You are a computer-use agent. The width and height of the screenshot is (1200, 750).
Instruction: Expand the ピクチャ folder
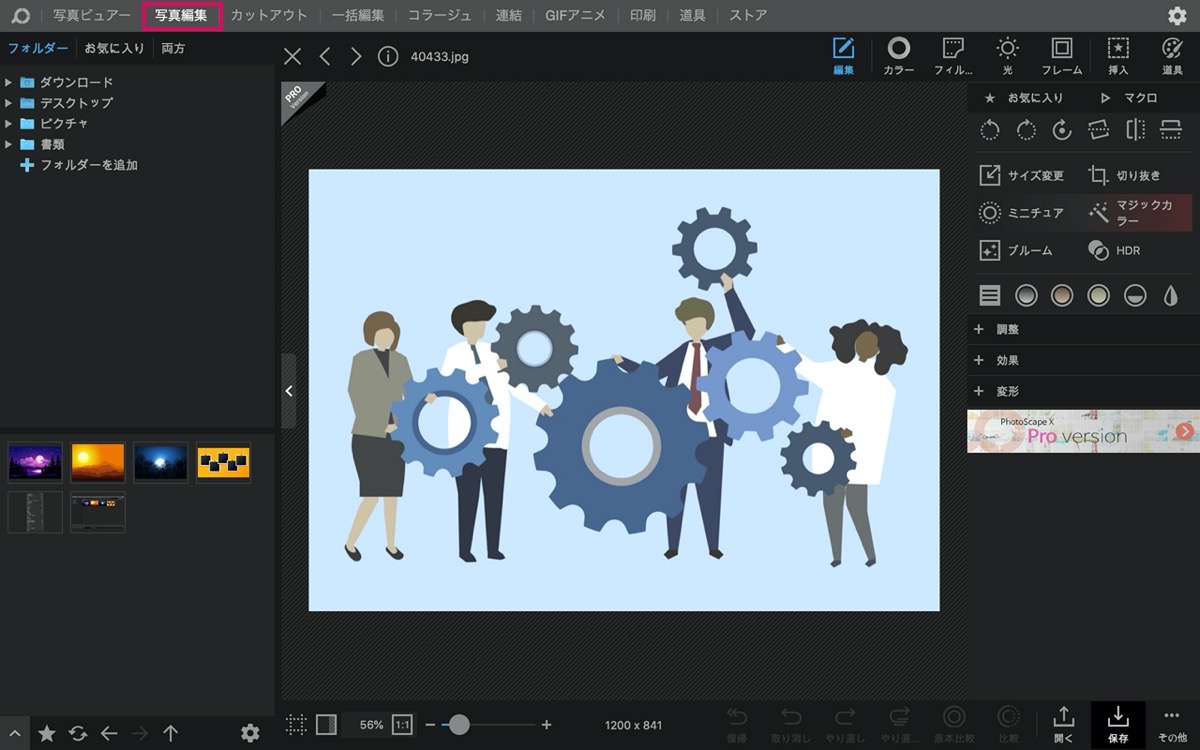point(9,123)
